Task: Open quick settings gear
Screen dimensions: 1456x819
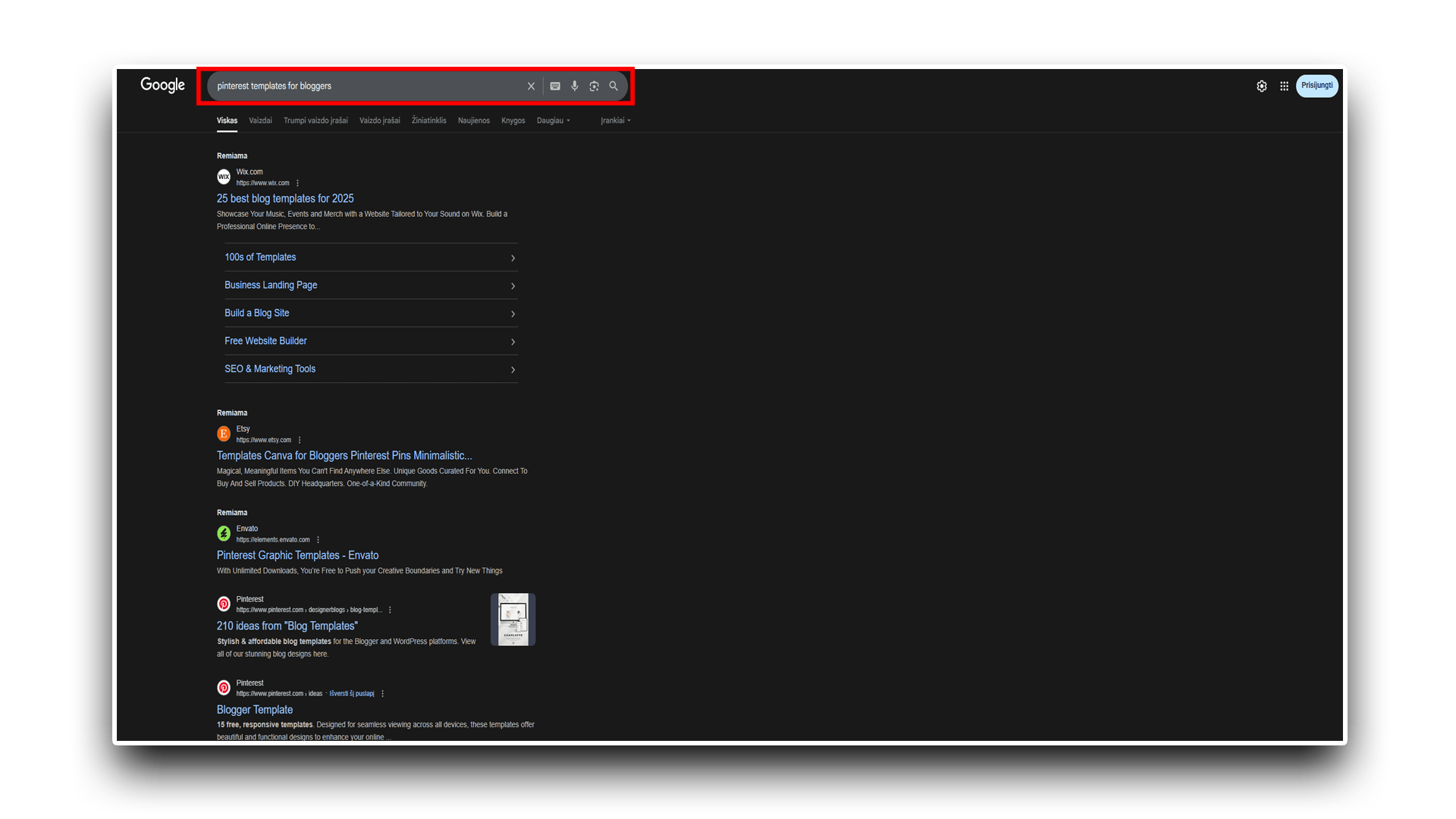Action: pyautogui.click(x=1262, y=86)
